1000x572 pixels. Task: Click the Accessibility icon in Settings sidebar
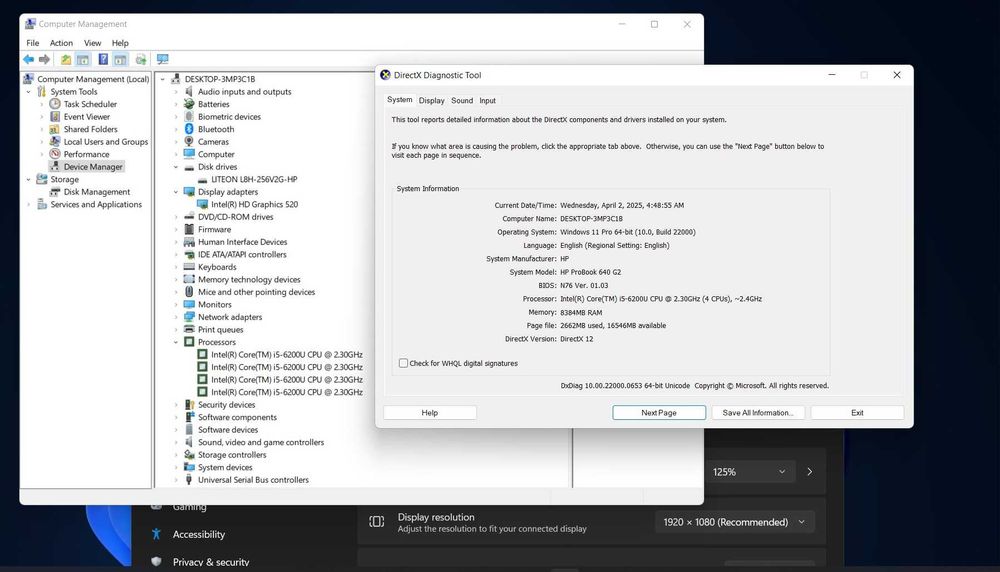tap(156, 534)
